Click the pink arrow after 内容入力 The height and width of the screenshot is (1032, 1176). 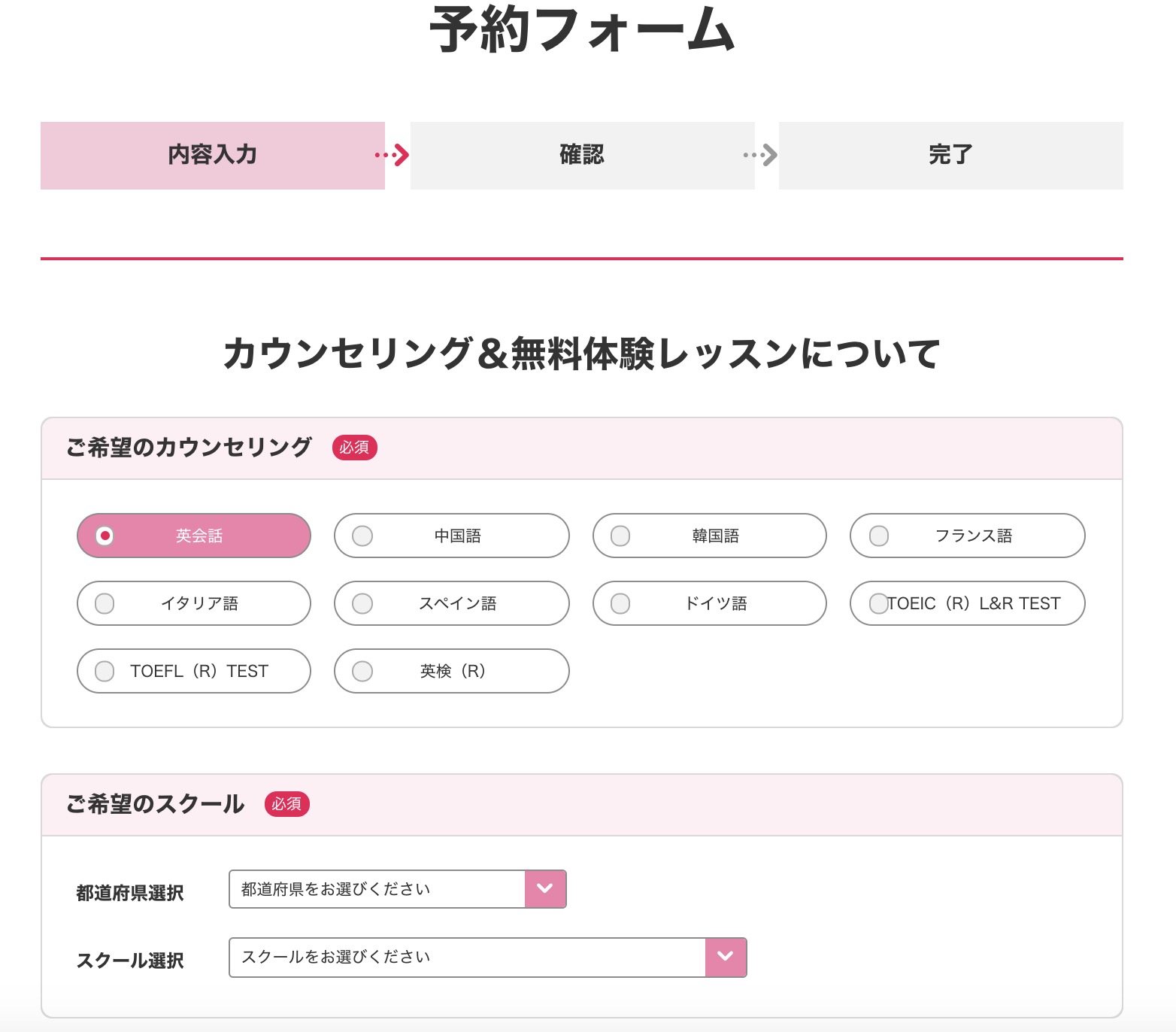[x=393, y=156]
